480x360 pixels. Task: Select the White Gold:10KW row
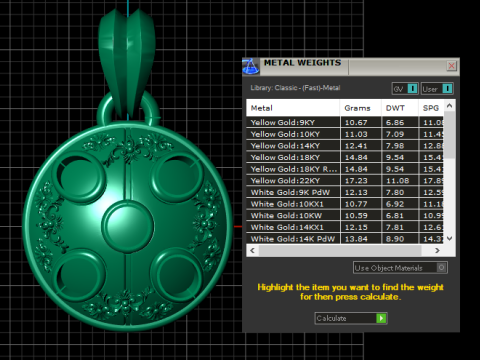pyautogui.click(x=345, y=216)
